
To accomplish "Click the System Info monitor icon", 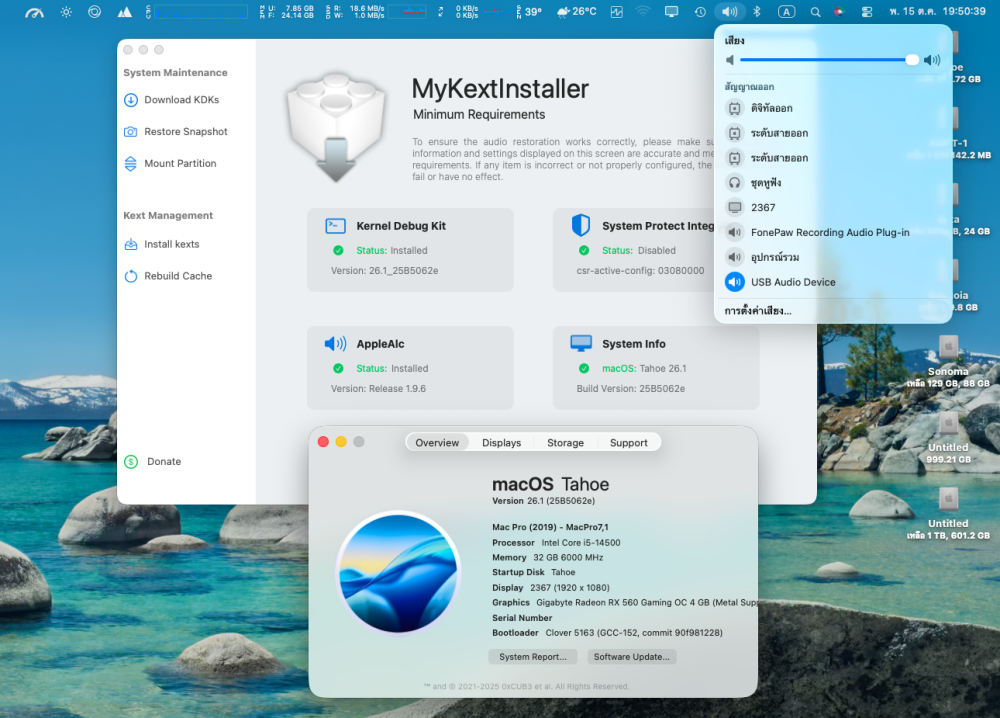I will click(581, 343).
